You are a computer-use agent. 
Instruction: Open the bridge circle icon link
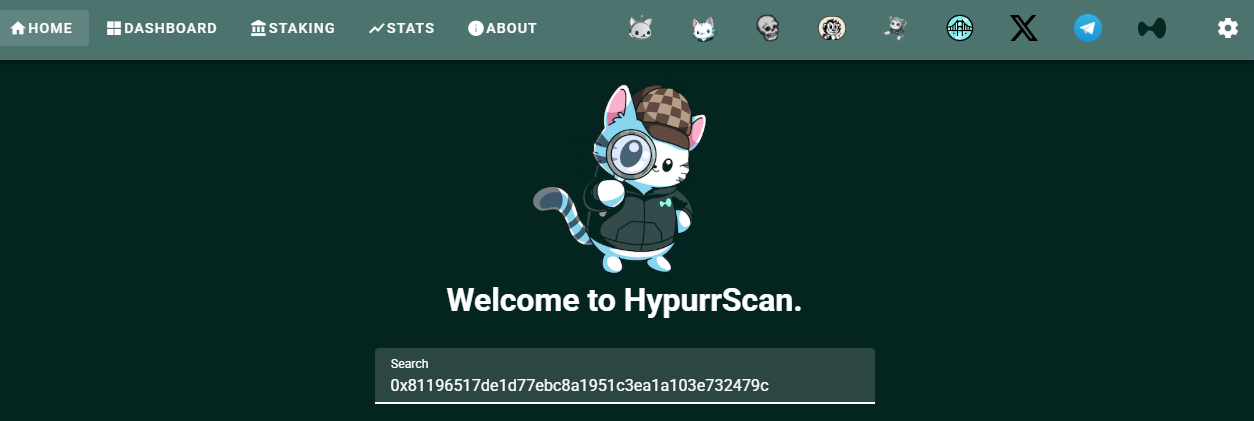960,28
